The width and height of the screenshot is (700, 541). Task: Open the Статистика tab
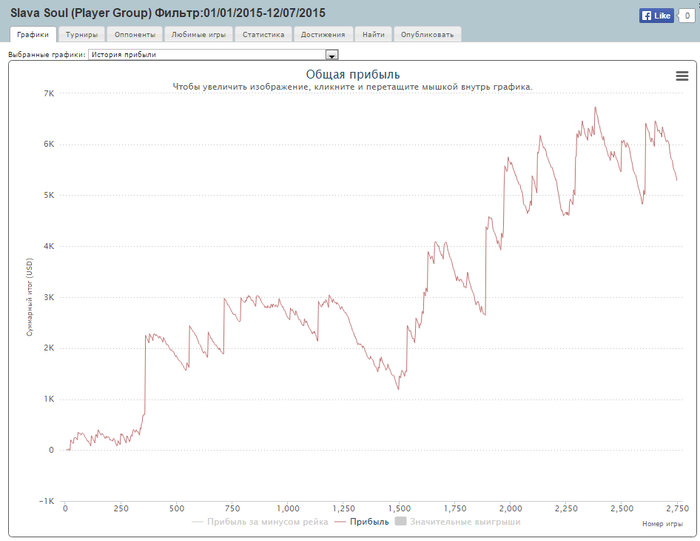tap(263, 34)
